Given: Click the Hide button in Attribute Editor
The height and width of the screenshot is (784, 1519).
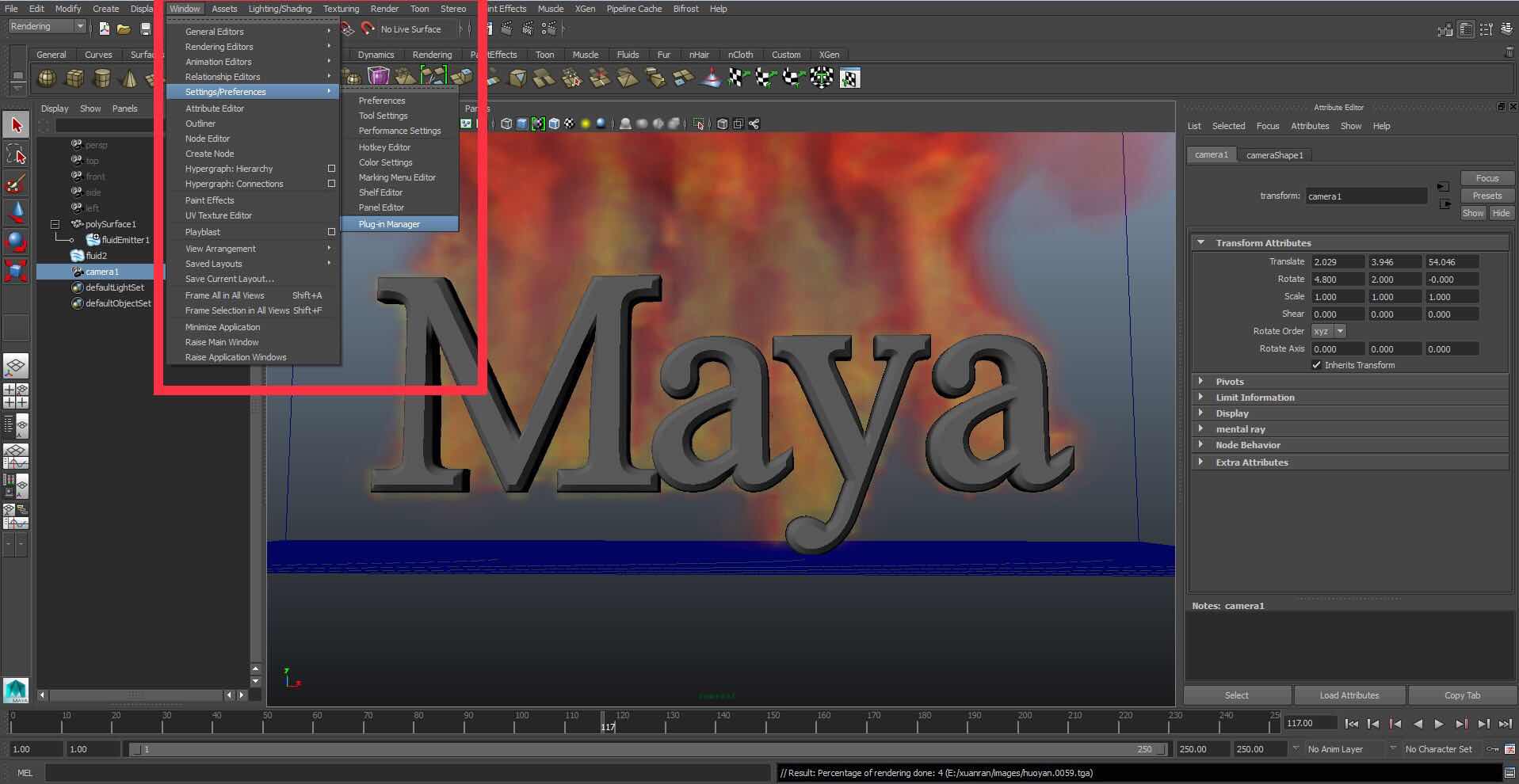Looking at the screenshot, I should pos(1501,213).
